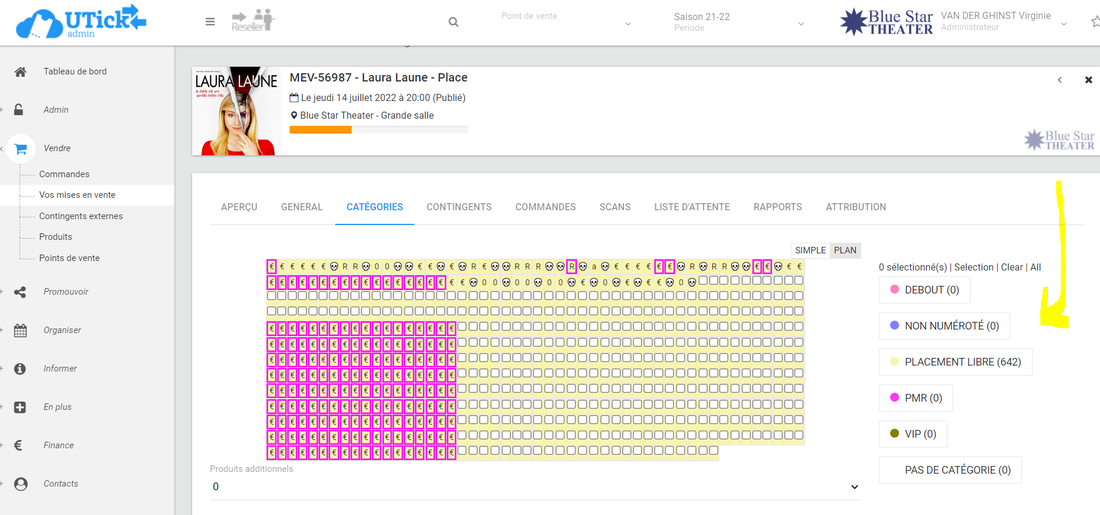
Task: Click the Promouvoir share icon
Action: (x=20, y=292)
